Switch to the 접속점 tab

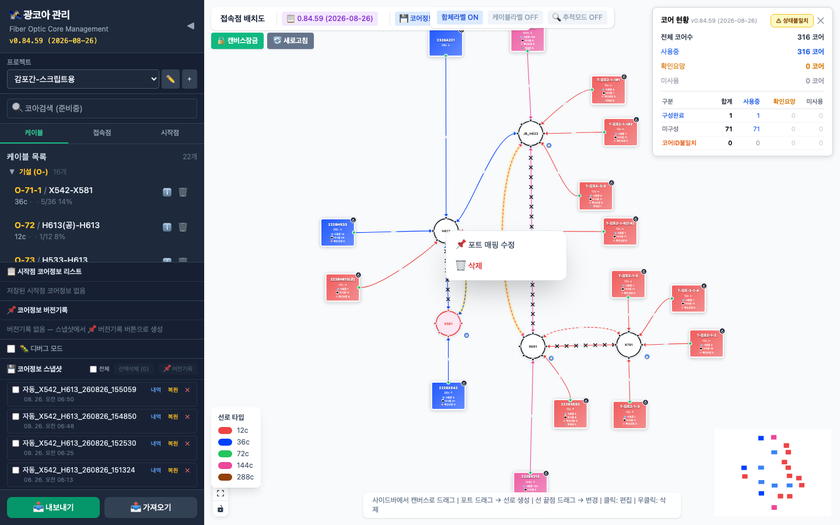(102, 133)
